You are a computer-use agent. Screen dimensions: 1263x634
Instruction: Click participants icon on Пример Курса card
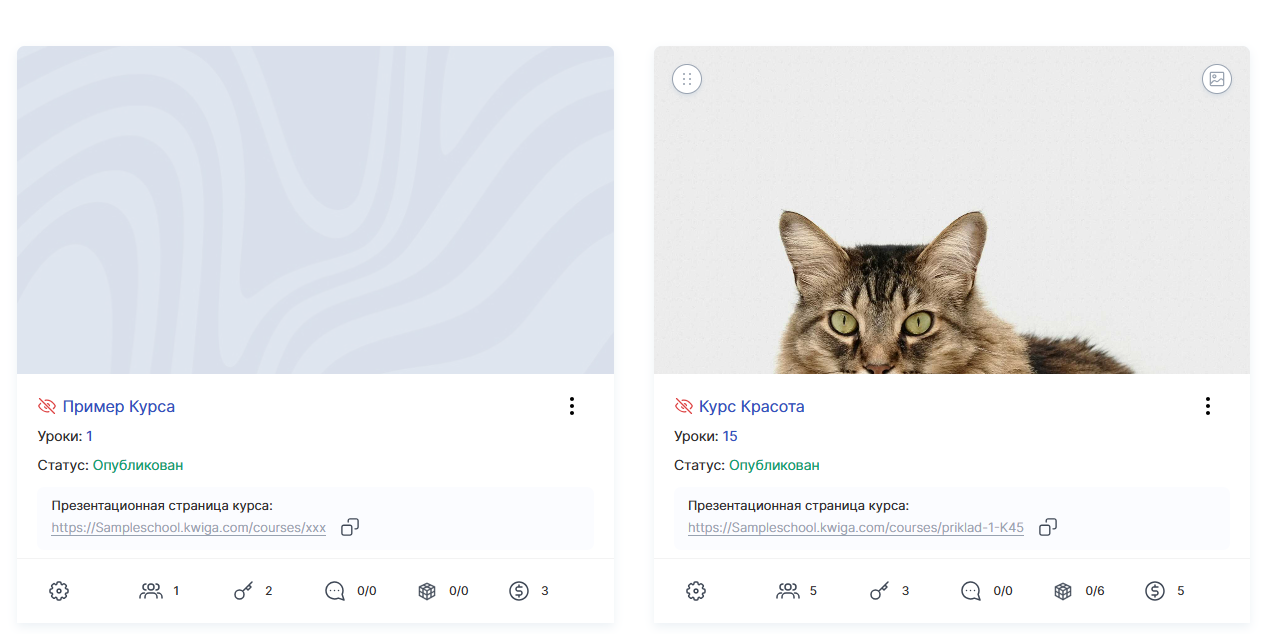[151, 591]
